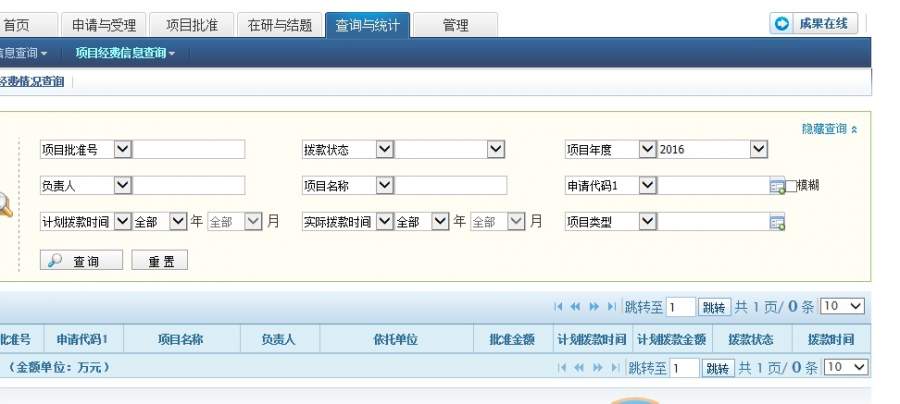900x404 pixels.
Task: Click the magnifier icon on 查询 button
Action: [55, 261]
